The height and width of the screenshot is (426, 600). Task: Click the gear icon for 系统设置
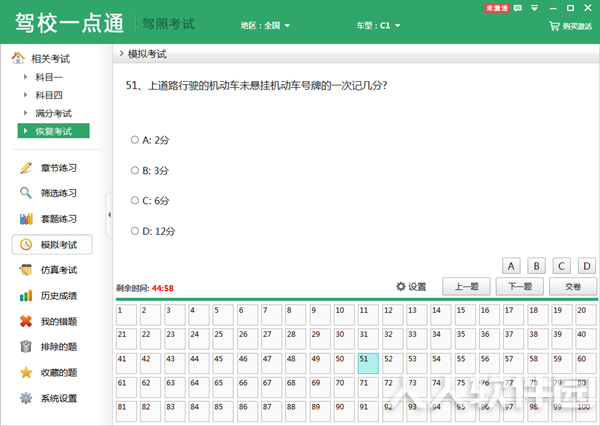26,398
